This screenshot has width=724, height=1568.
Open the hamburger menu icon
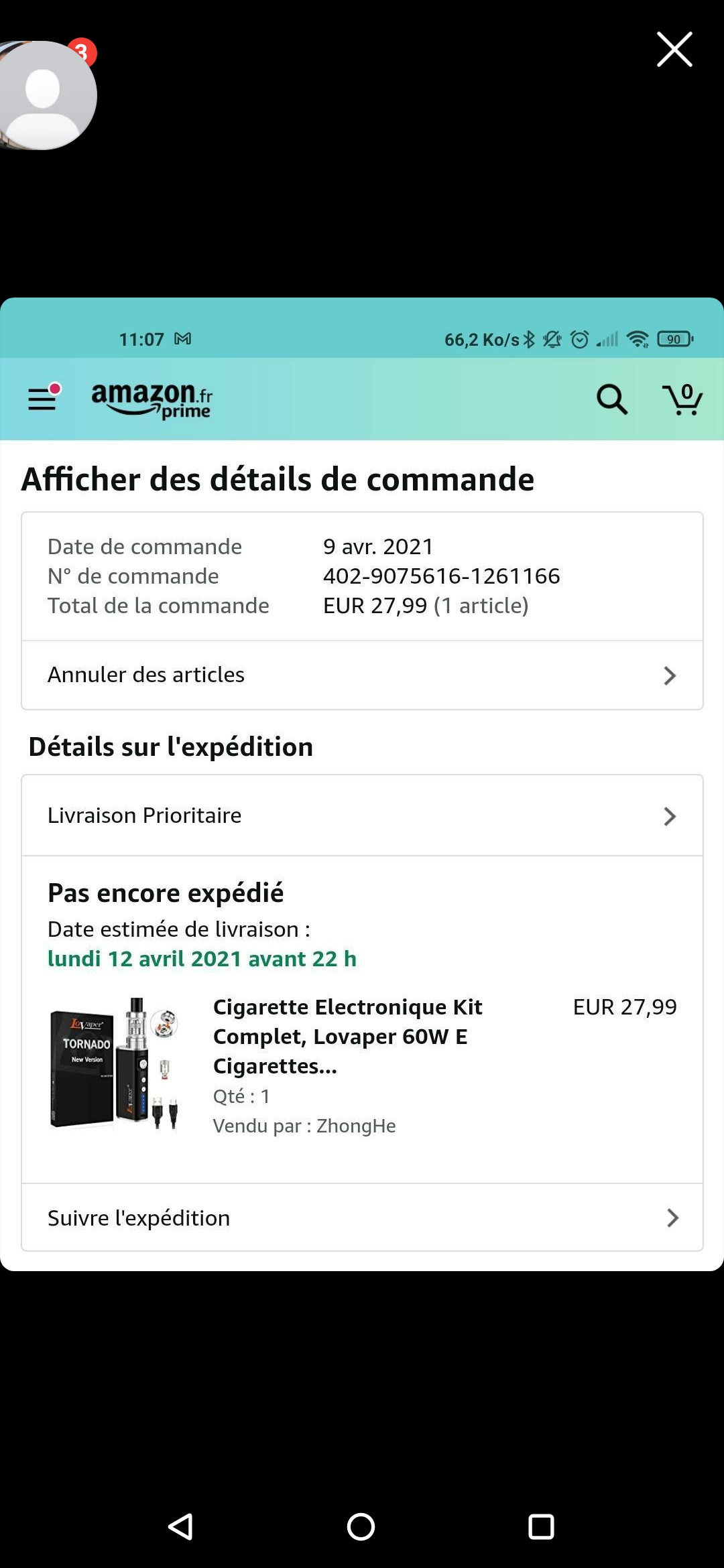pyautogui.click(x=42, y=399)
